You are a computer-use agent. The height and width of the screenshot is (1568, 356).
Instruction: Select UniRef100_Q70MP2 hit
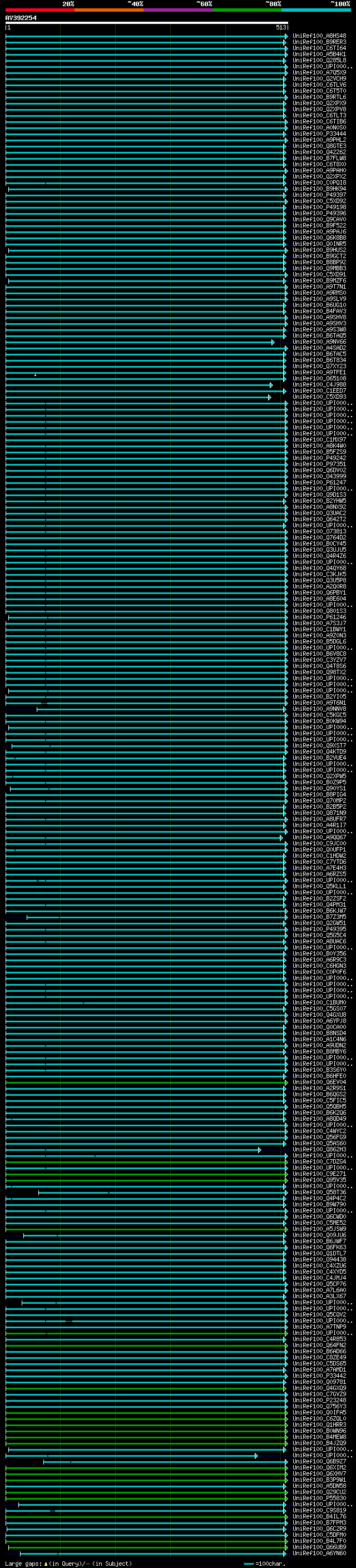coord(319,800)
